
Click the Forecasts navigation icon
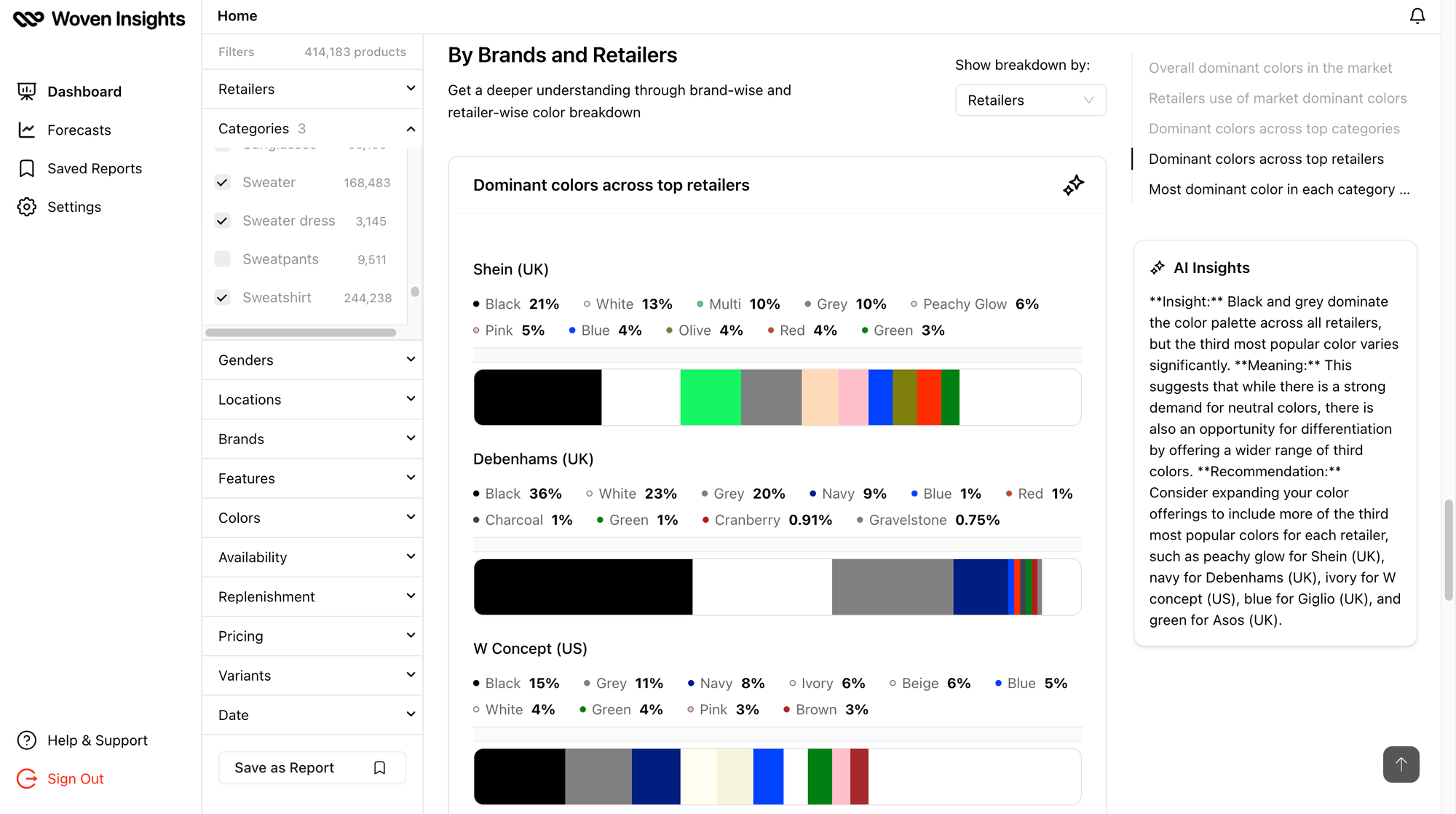click(x=27, y=129)
